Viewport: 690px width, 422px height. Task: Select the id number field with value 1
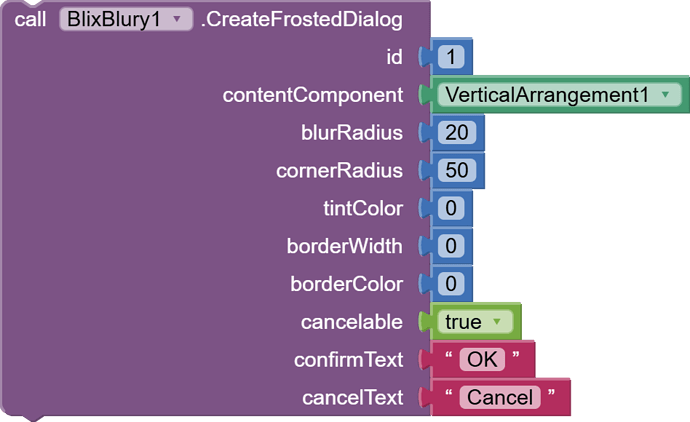pyautogui.click(x=451, y=57)
